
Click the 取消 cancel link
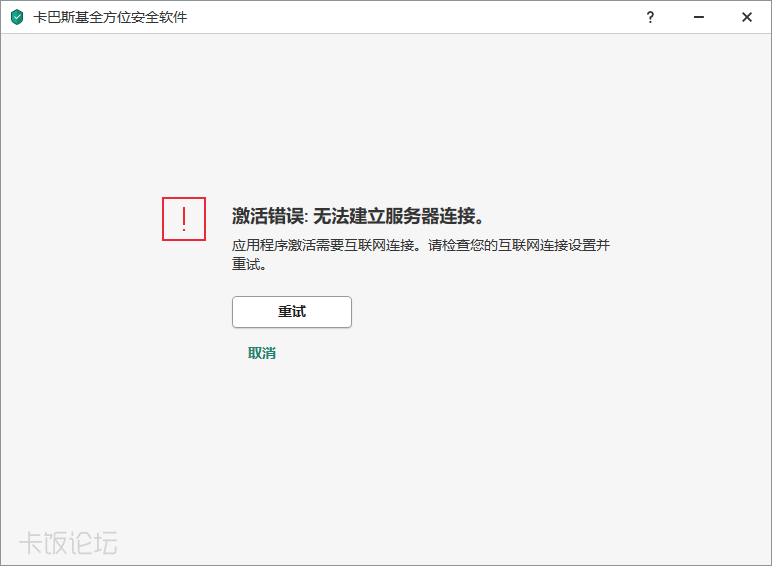click(x=262, y=353)
